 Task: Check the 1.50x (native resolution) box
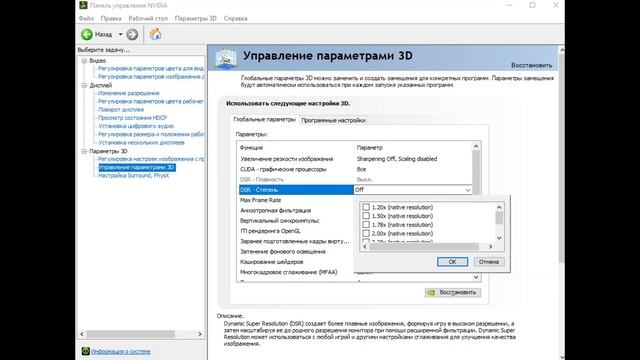pos(366,216)
